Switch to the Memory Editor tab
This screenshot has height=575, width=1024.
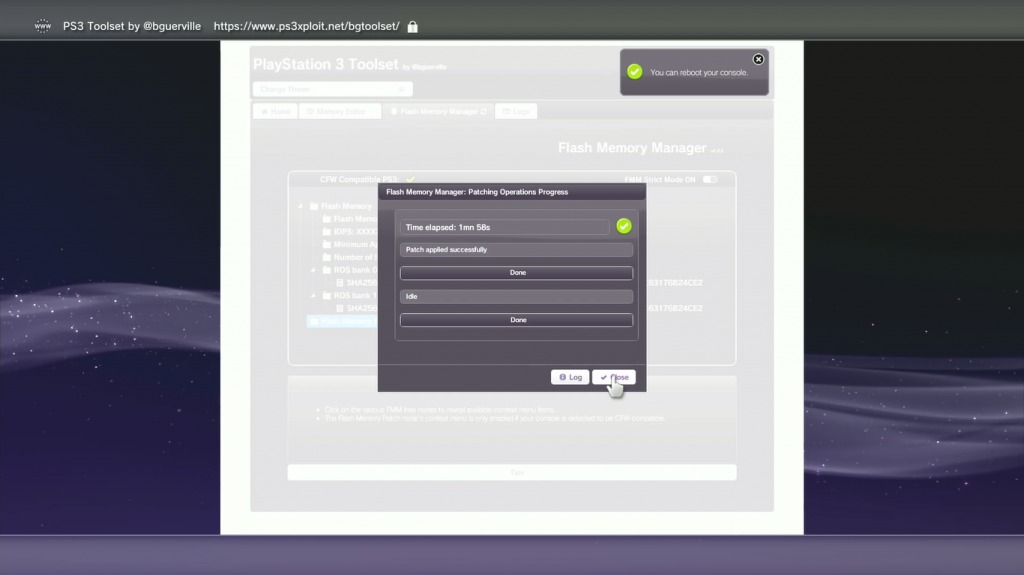tap(340, 112)
